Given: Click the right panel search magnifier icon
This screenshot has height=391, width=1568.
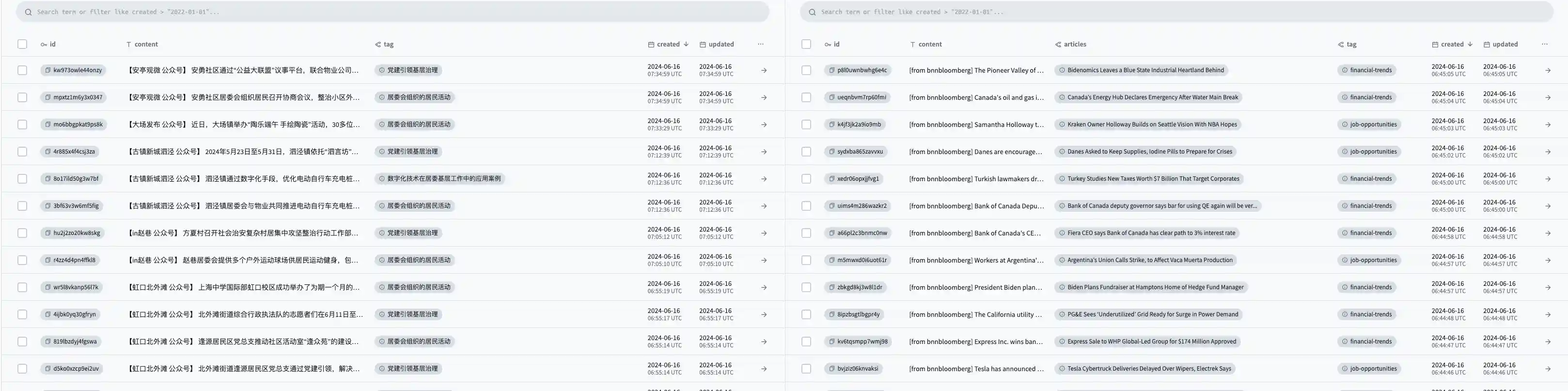Looking at the screenshot, I should (x=812, y=12).
